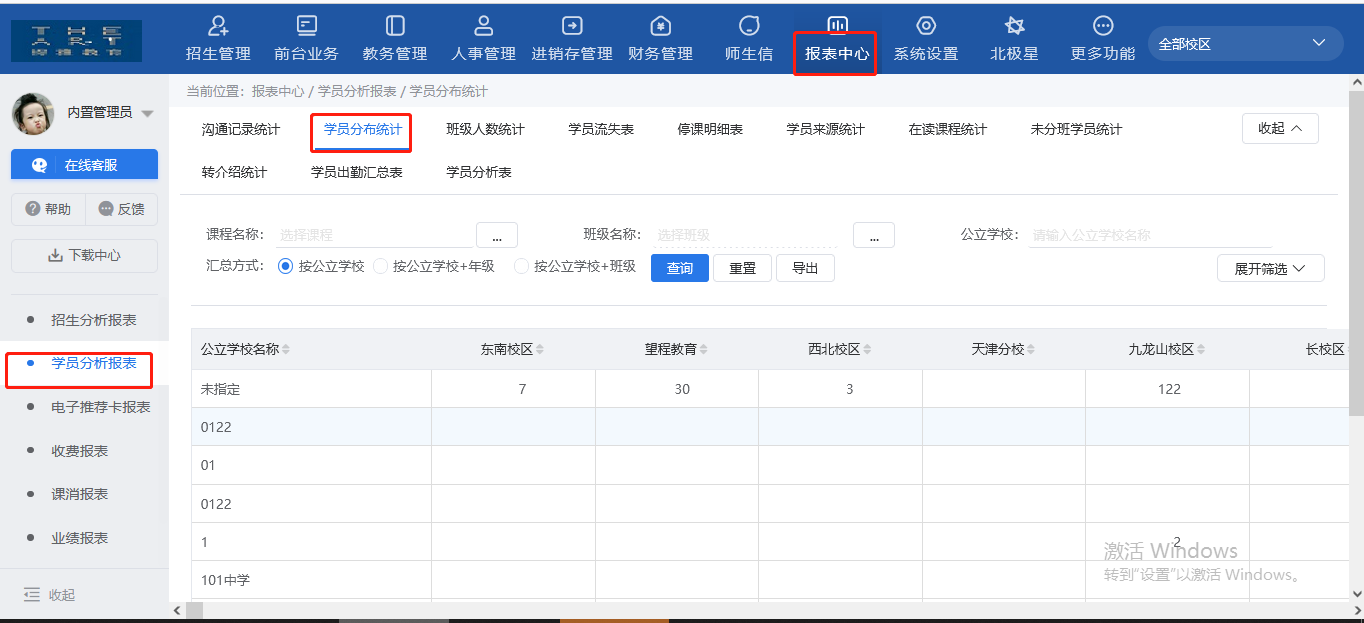Click the 导出 export button
The width and height of the screenshot is (1364, 623).
(x=805, y=268)
